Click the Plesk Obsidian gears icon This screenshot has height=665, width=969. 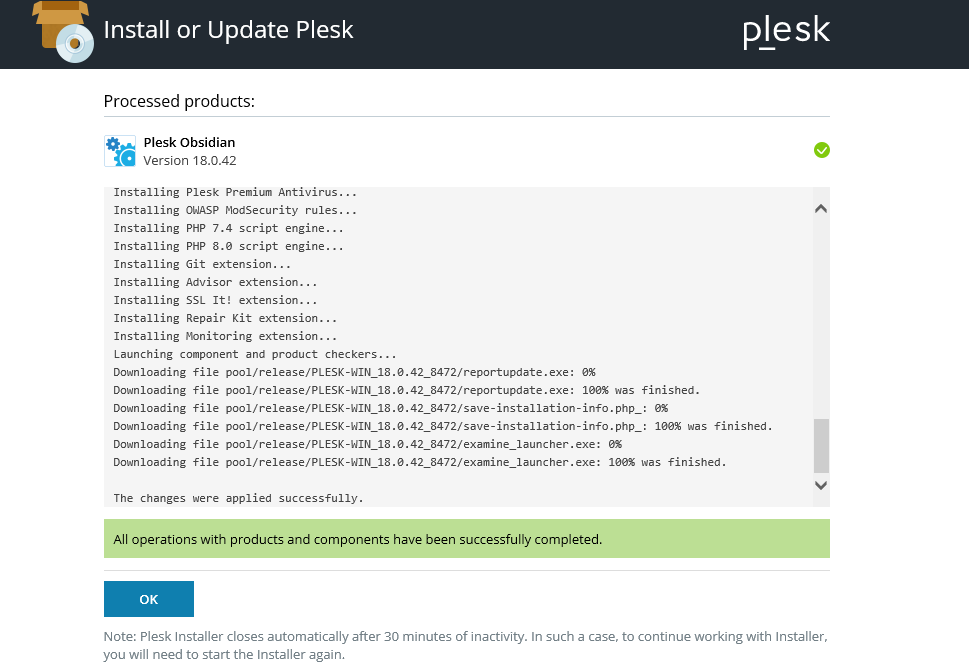click(x=120, y=151)
